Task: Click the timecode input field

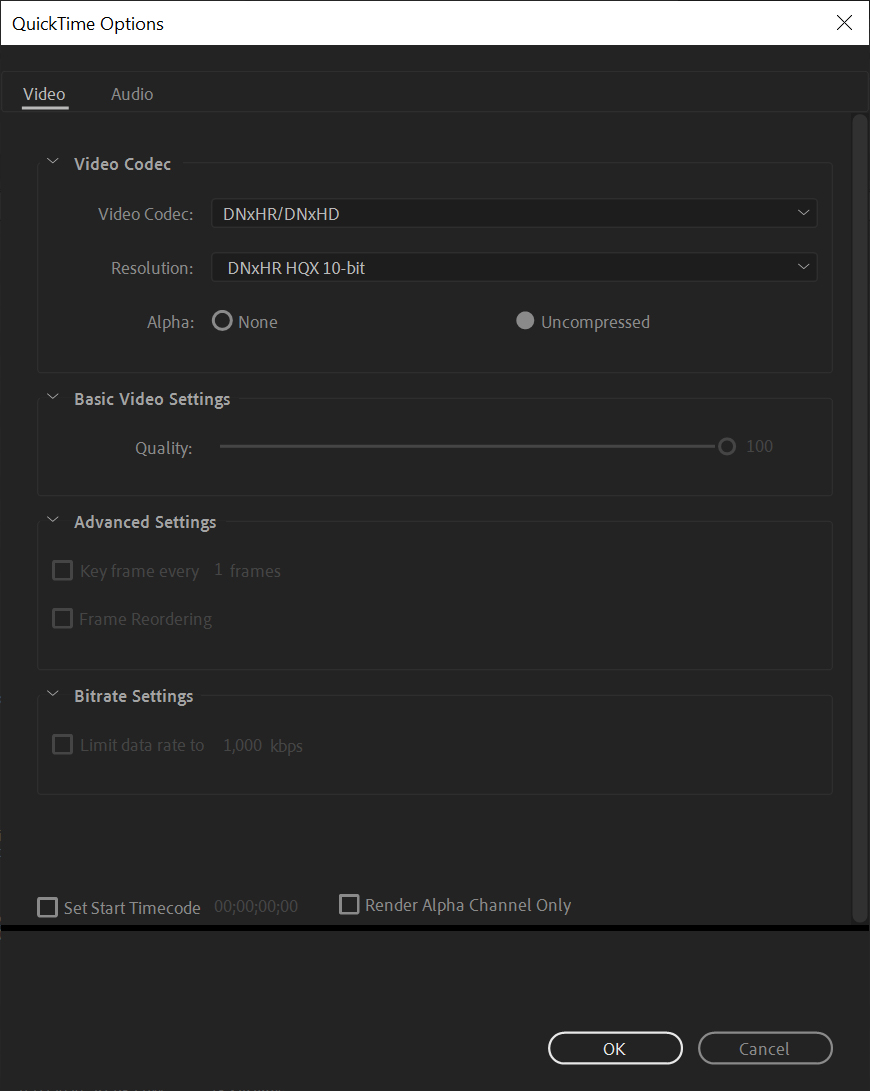Action: click(256, 906)
